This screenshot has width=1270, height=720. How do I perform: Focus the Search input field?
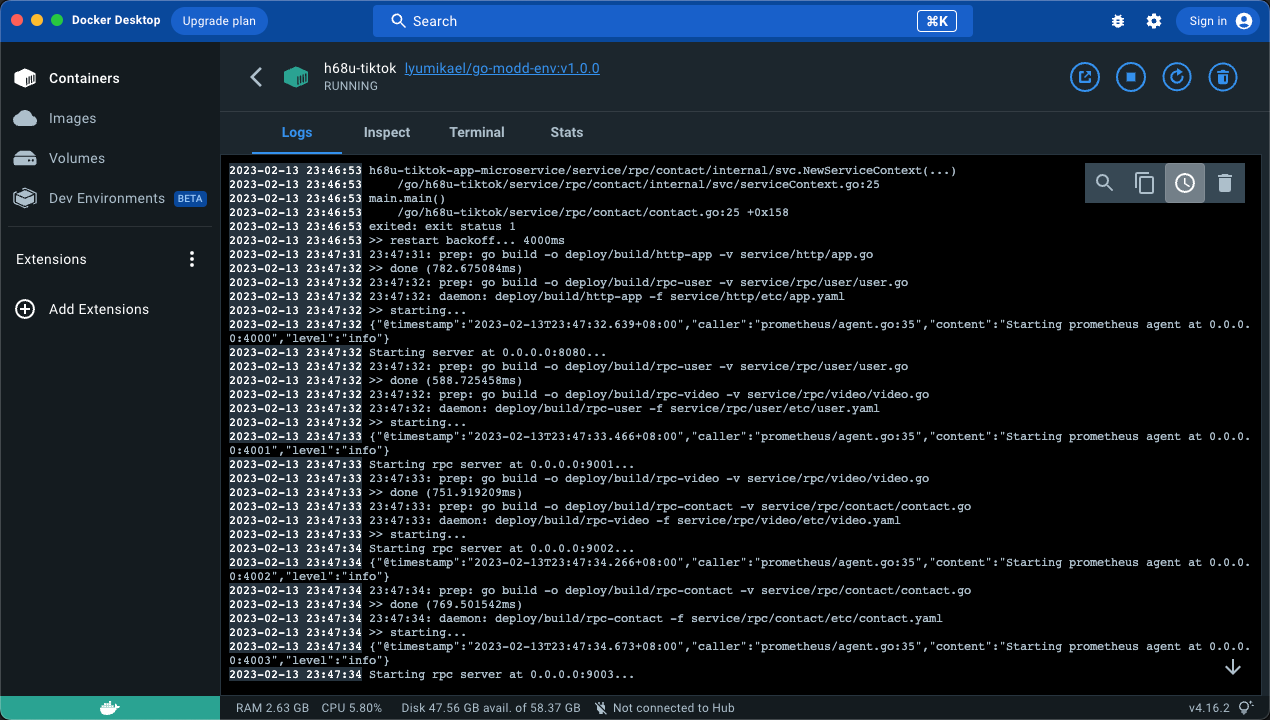(673, 21)
